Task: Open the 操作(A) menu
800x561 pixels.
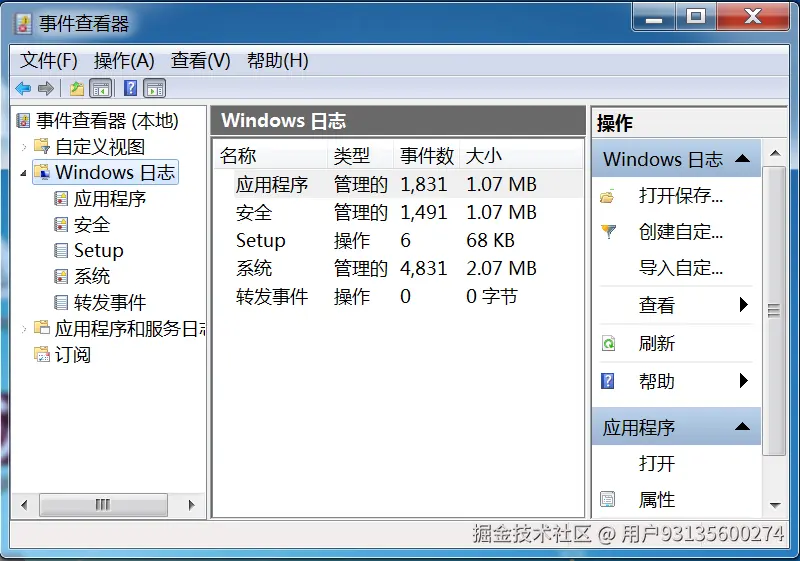Action: (124, 61)
